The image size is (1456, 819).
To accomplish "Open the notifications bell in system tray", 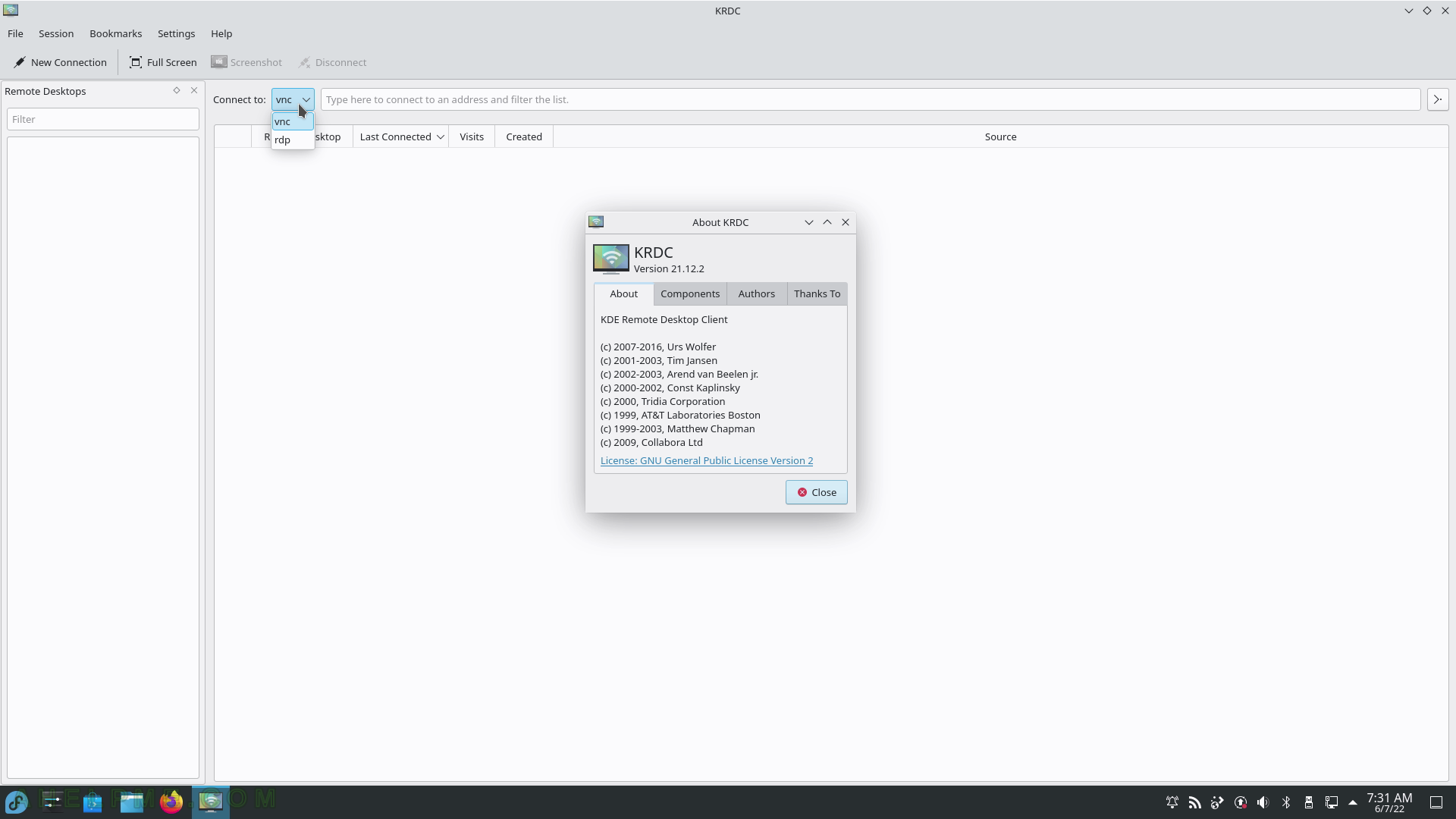I will click(x=1172, y=802).
